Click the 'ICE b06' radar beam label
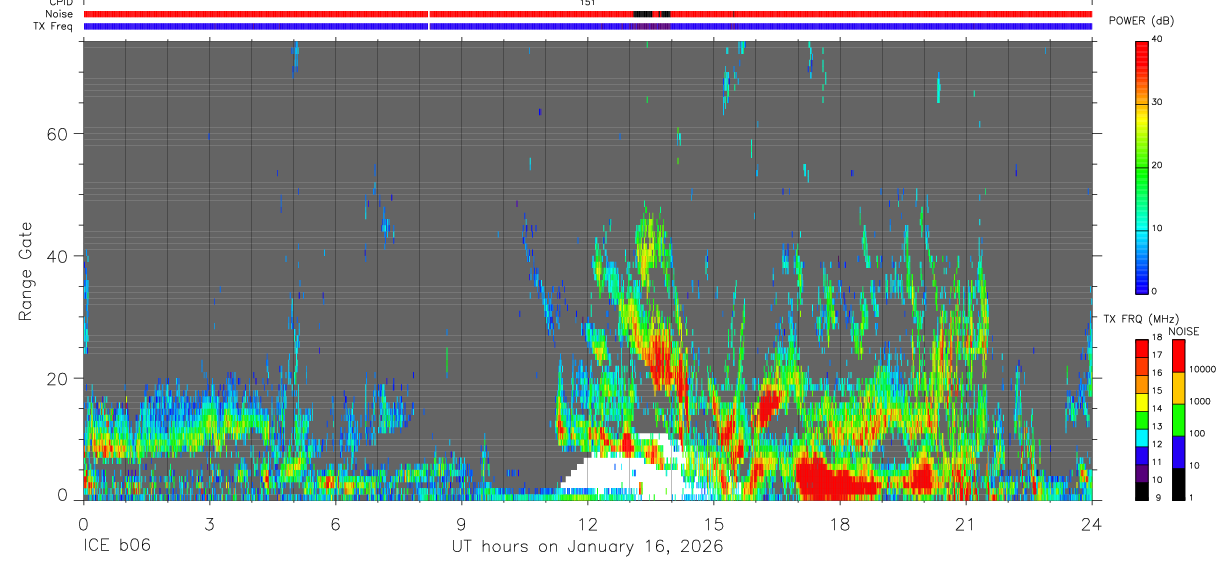1228x567 pixels. pyautogui.click(x=117, y=547)
